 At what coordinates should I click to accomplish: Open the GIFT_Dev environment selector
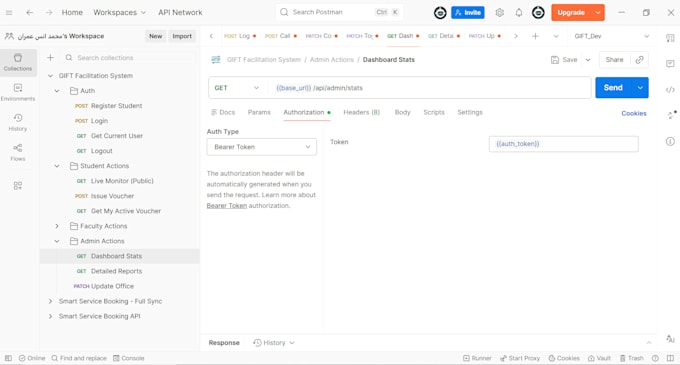click(x=611, y=36)
